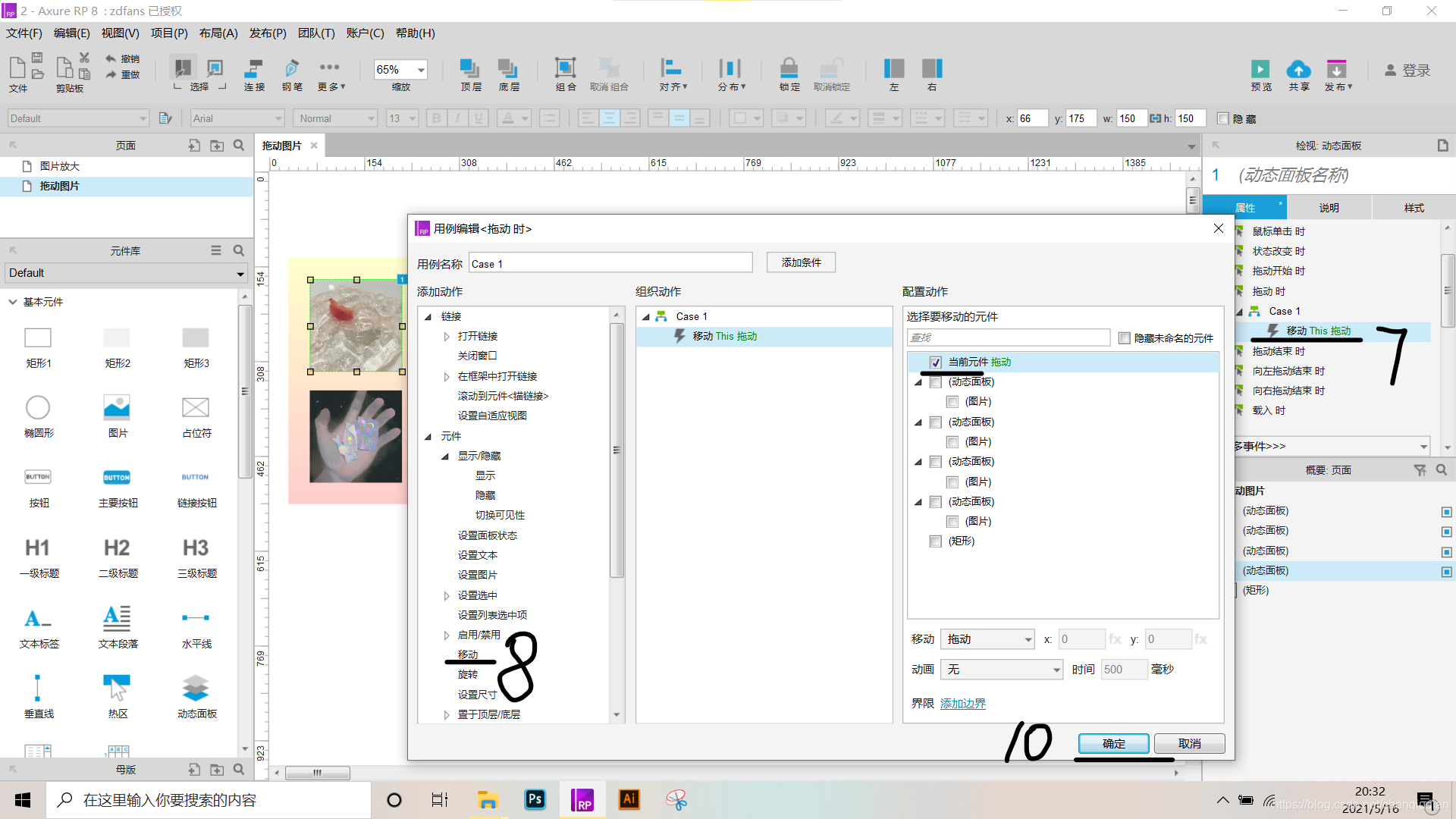Click the 取消 button

click(x=1189, y=744)
